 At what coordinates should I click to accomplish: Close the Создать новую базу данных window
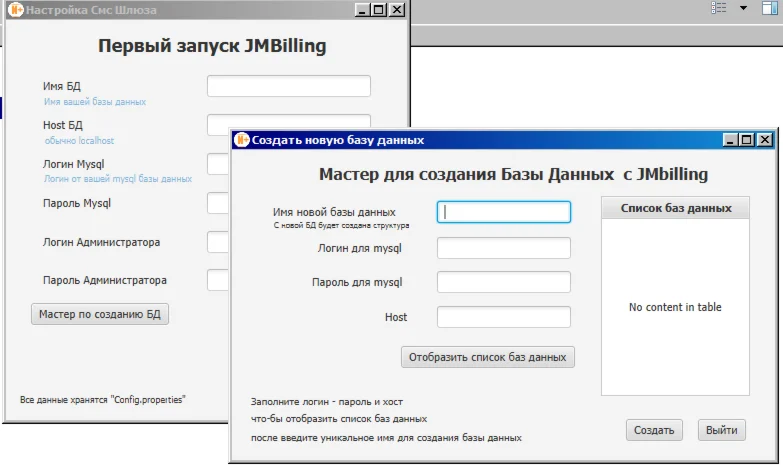click(765, 140)
